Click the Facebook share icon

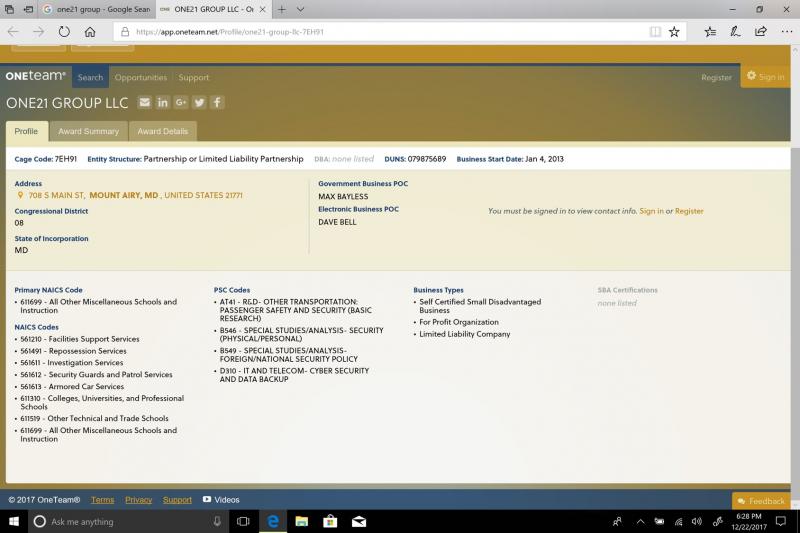(x=217, y=103)
